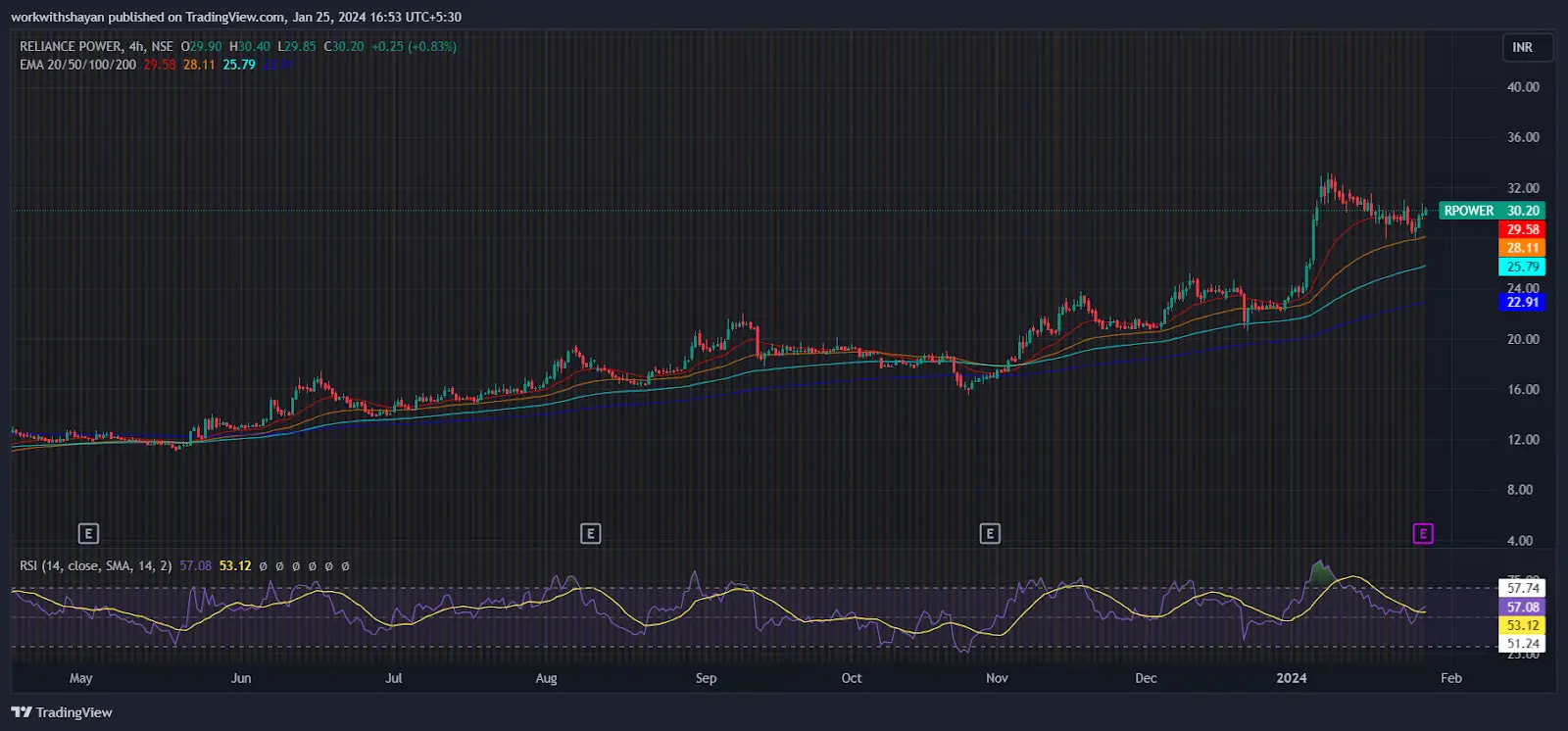Click the earnings E marker above Nov
Image resolution: width=1568 pixels, height=731 pixels.
pyautogui.click(x=990, y=534)
